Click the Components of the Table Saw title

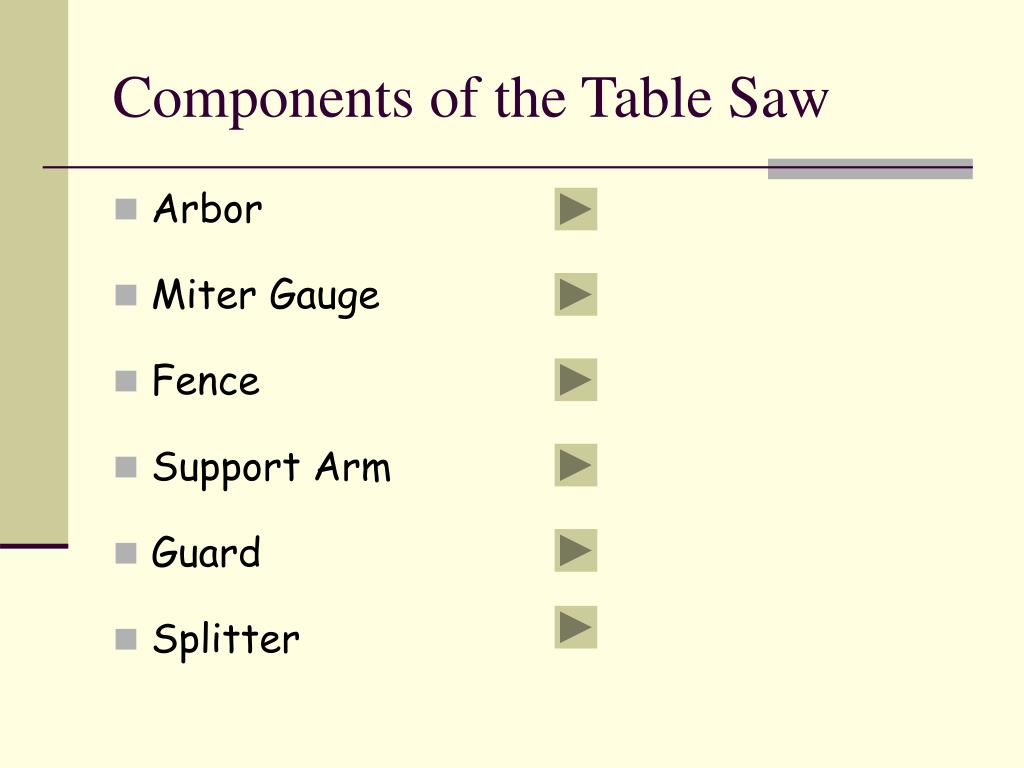471,99
